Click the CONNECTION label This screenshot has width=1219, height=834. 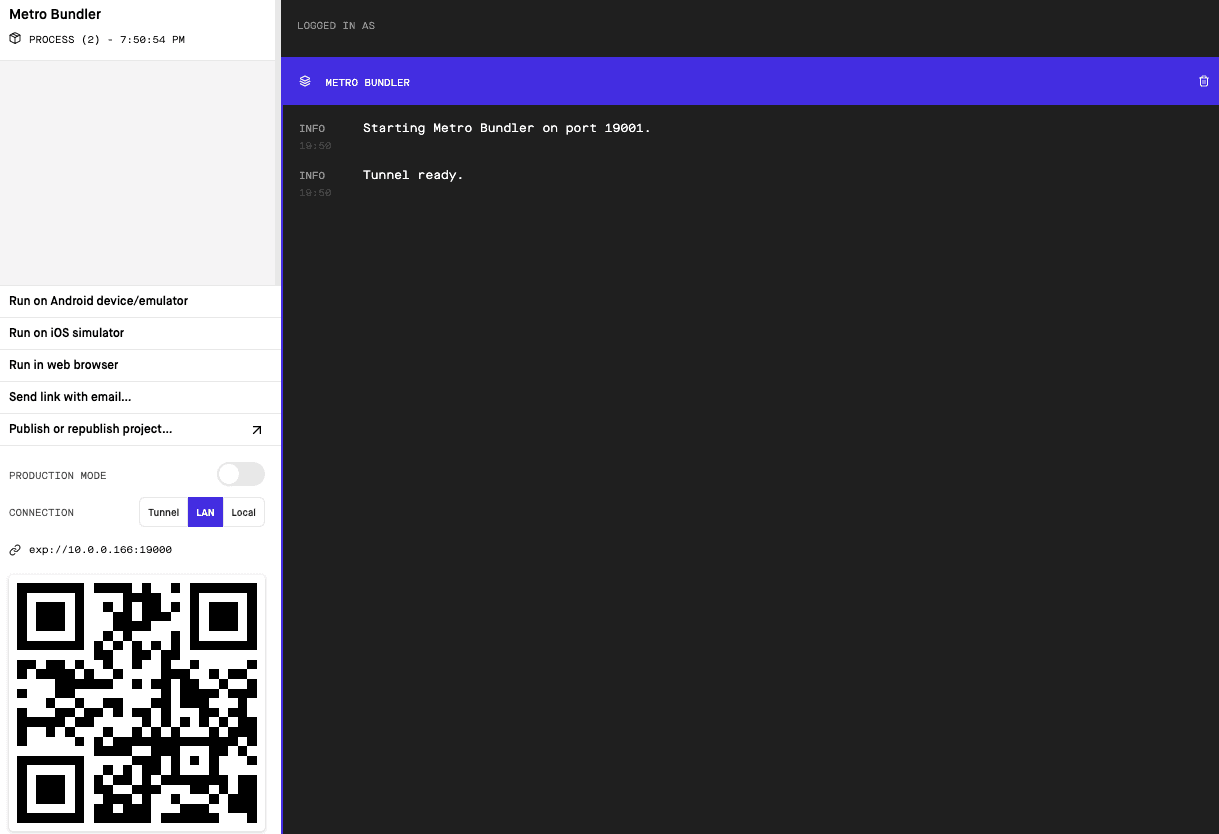pos(42,513)
